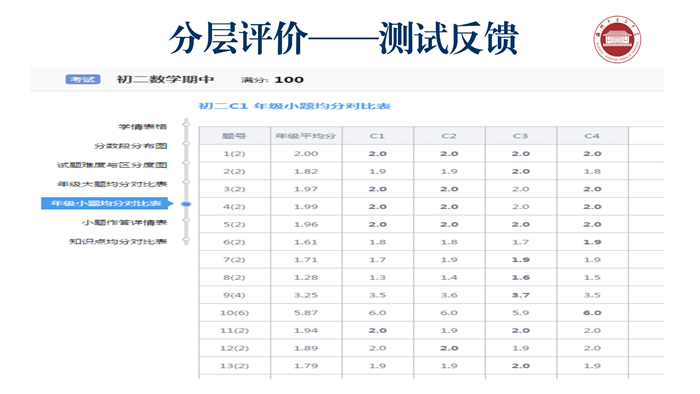Image resolution: width=700 pixels, height=394 pixels.
Task: Click the track node beside 学情表格
Action: (x=186, y=124)
